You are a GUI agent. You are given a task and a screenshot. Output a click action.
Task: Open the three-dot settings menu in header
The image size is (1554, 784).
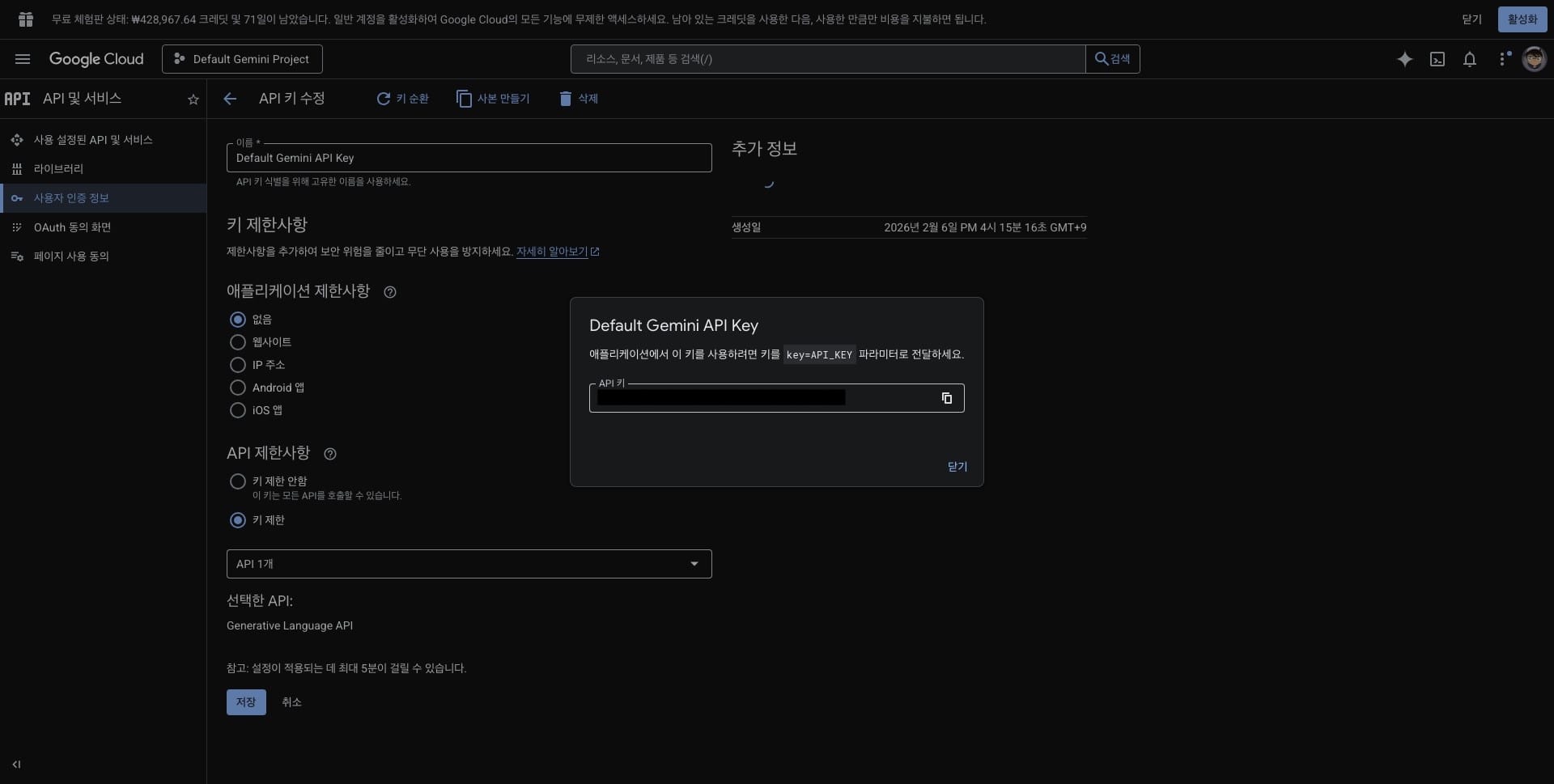pos(1503,59)
